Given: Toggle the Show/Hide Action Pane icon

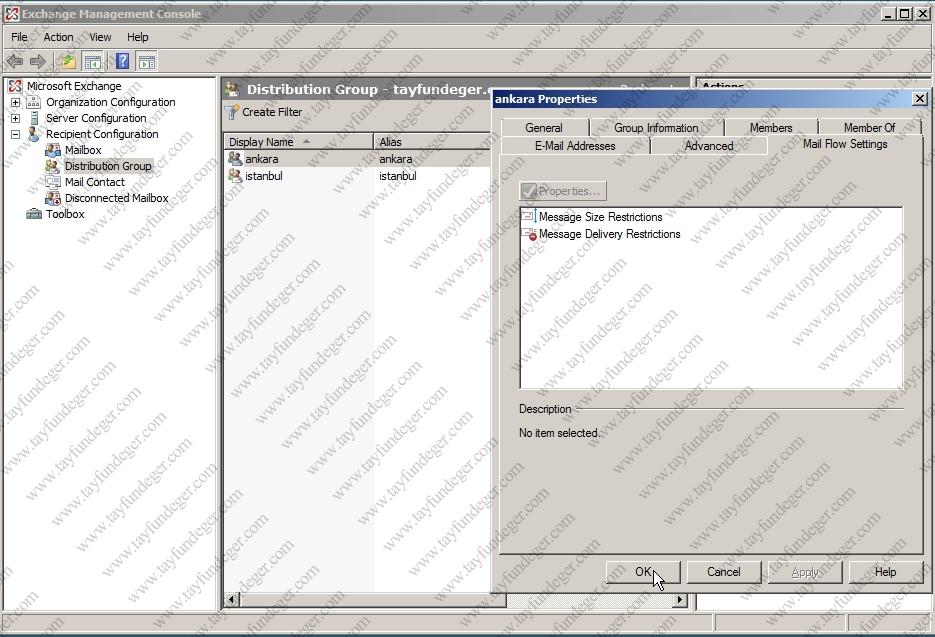Looking at the screenshot, I should coord(146,61).
